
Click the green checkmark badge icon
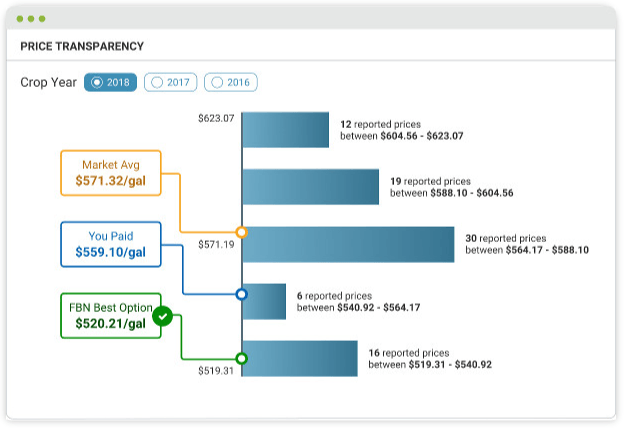pyautogui.click(x=162, y=316)
